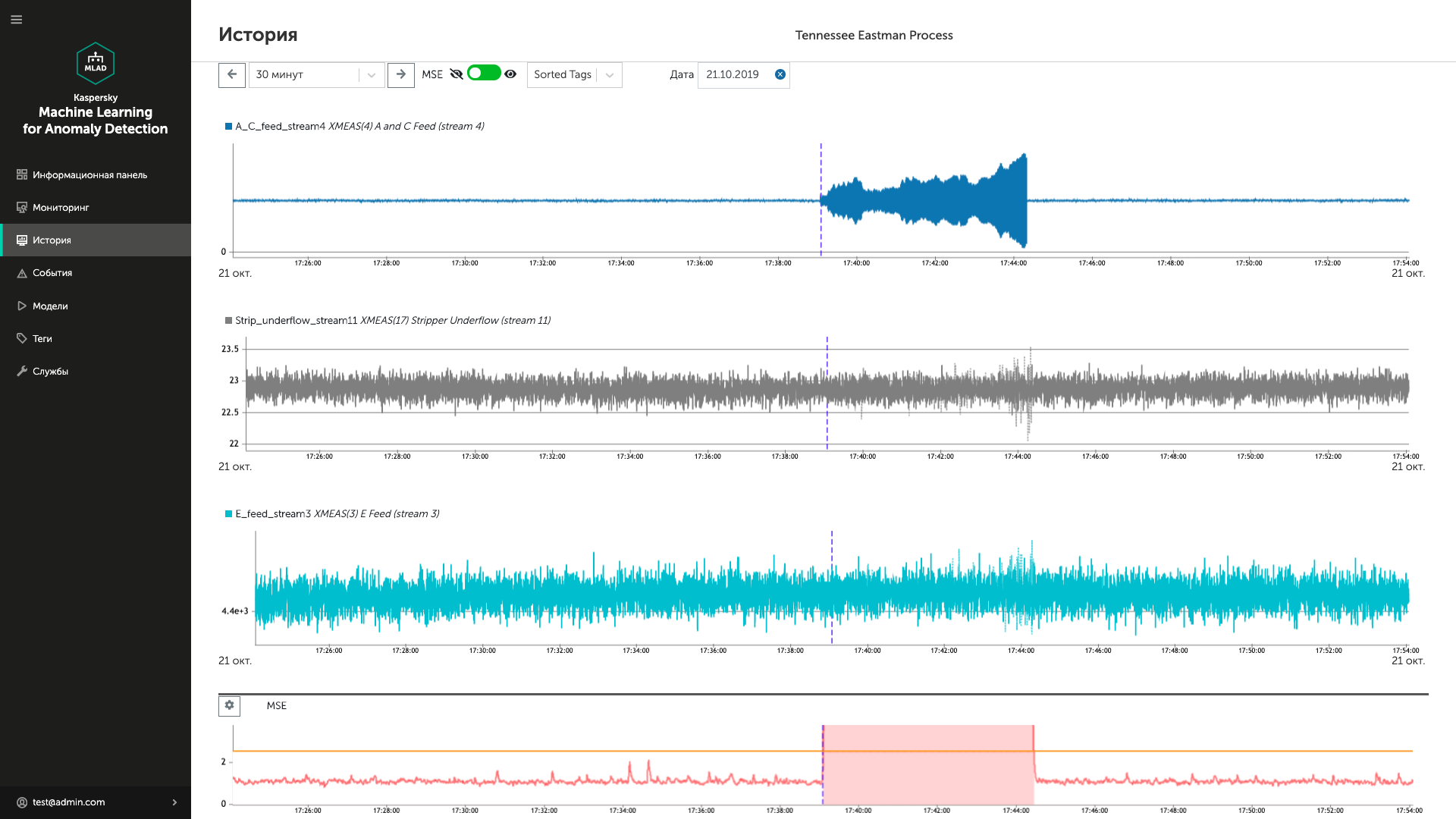The width and height of the screenshot is (1456, 819).
Task: Open the 30 минут interval dropdown
Action: (x=317, y=74)
